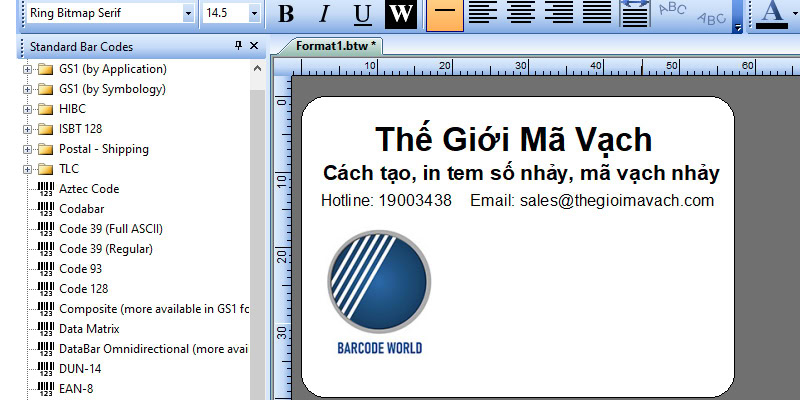Apply justified text alignment
Viewport: 800px width, 400px height.
(597, 14)
